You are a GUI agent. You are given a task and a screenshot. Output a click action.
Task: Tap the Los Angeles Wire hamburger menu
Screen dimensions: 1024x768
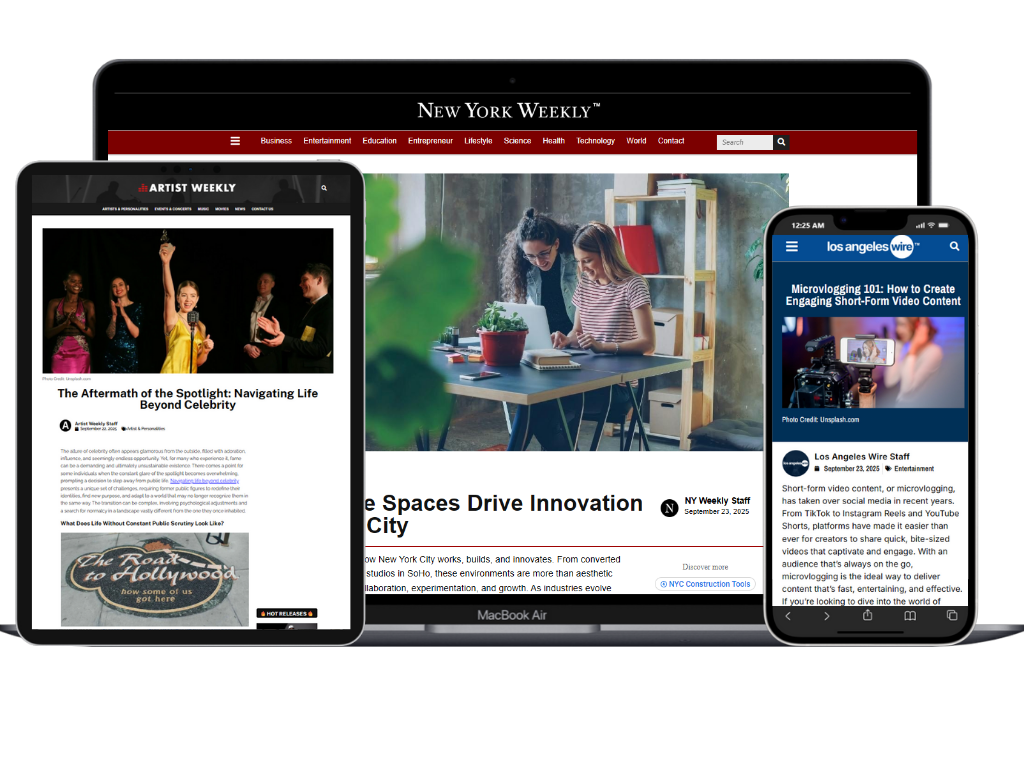792,246
